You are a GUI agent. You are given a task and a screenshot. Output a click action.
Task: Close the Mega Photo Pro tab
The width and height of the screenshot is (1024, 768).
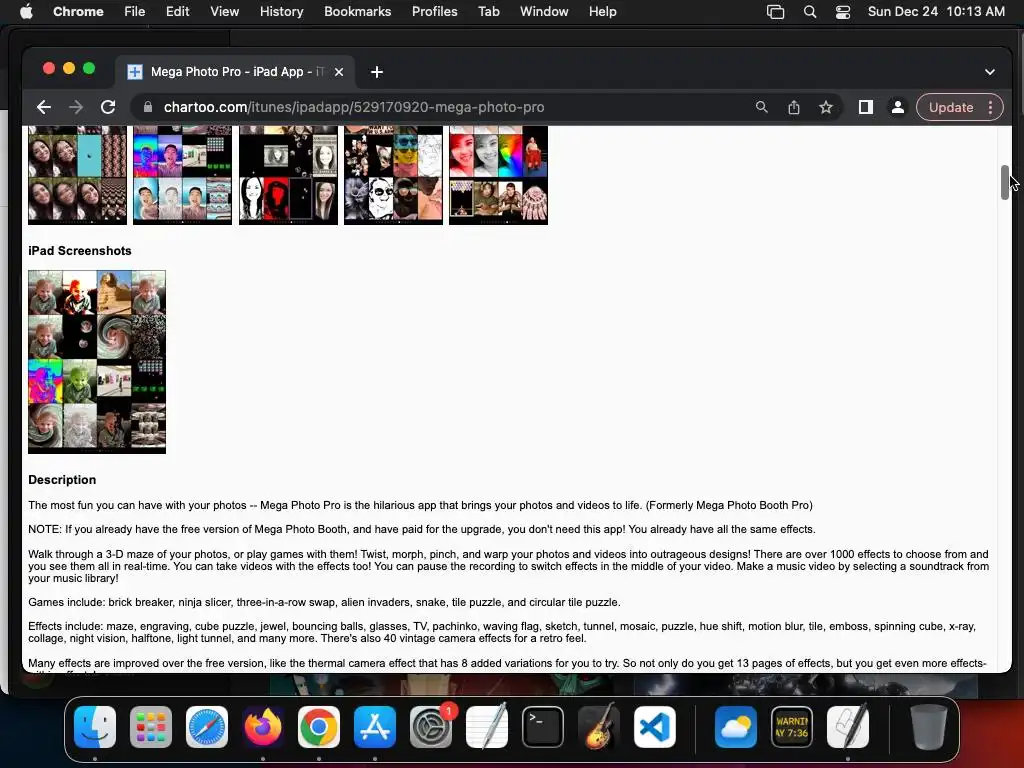pos(339,72)
